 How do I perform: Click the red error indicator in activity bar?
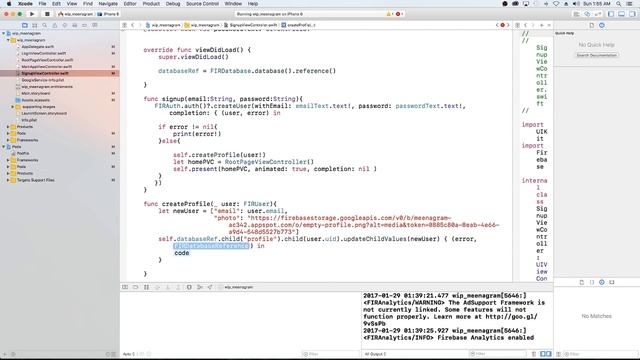pos(399,14)
